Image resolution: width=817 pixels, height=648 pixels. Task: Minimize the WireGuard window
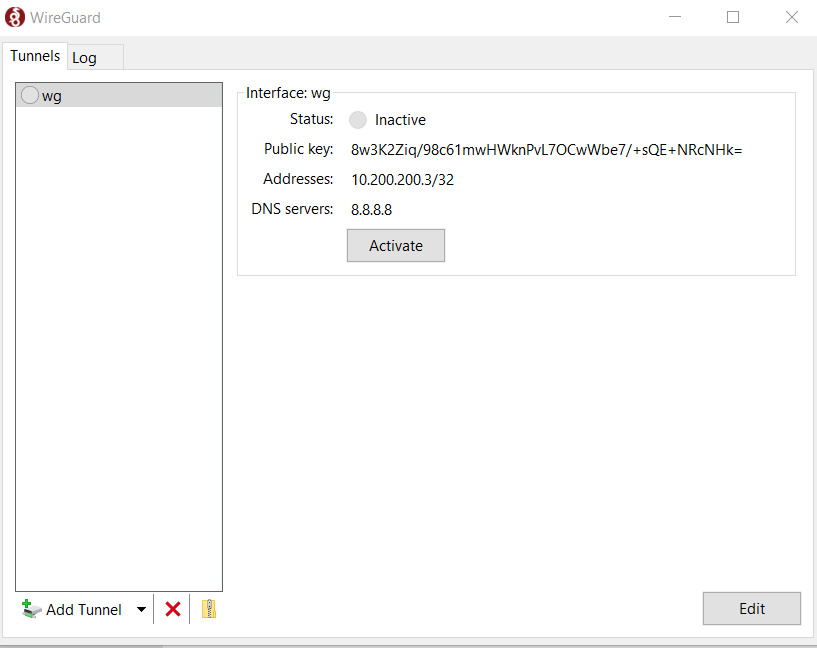pyautogui.click(x=674, y=17)
